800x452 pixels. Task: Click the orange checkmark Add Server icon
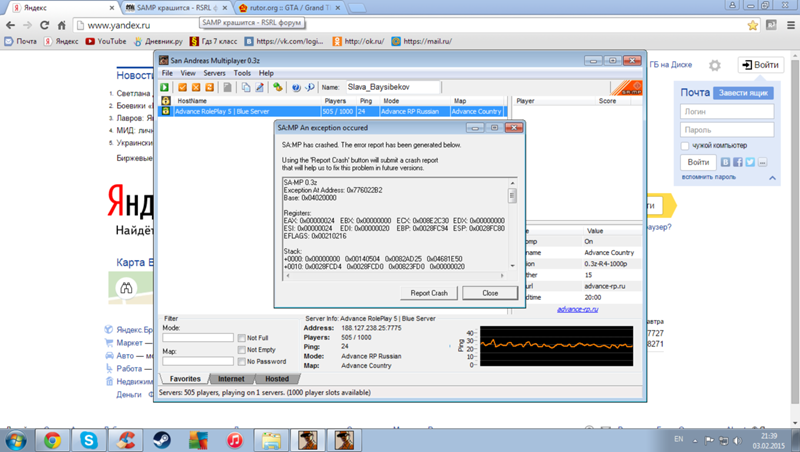[182, 87]
